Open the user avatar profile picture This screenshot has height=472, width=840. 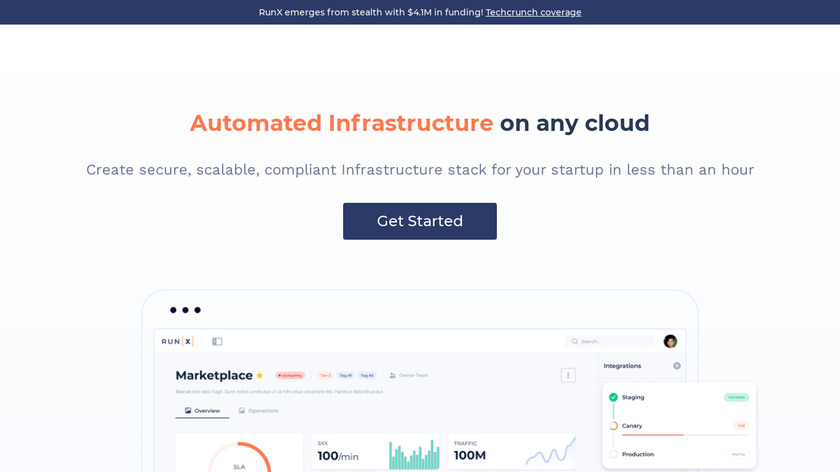click(x=670, y=341)
